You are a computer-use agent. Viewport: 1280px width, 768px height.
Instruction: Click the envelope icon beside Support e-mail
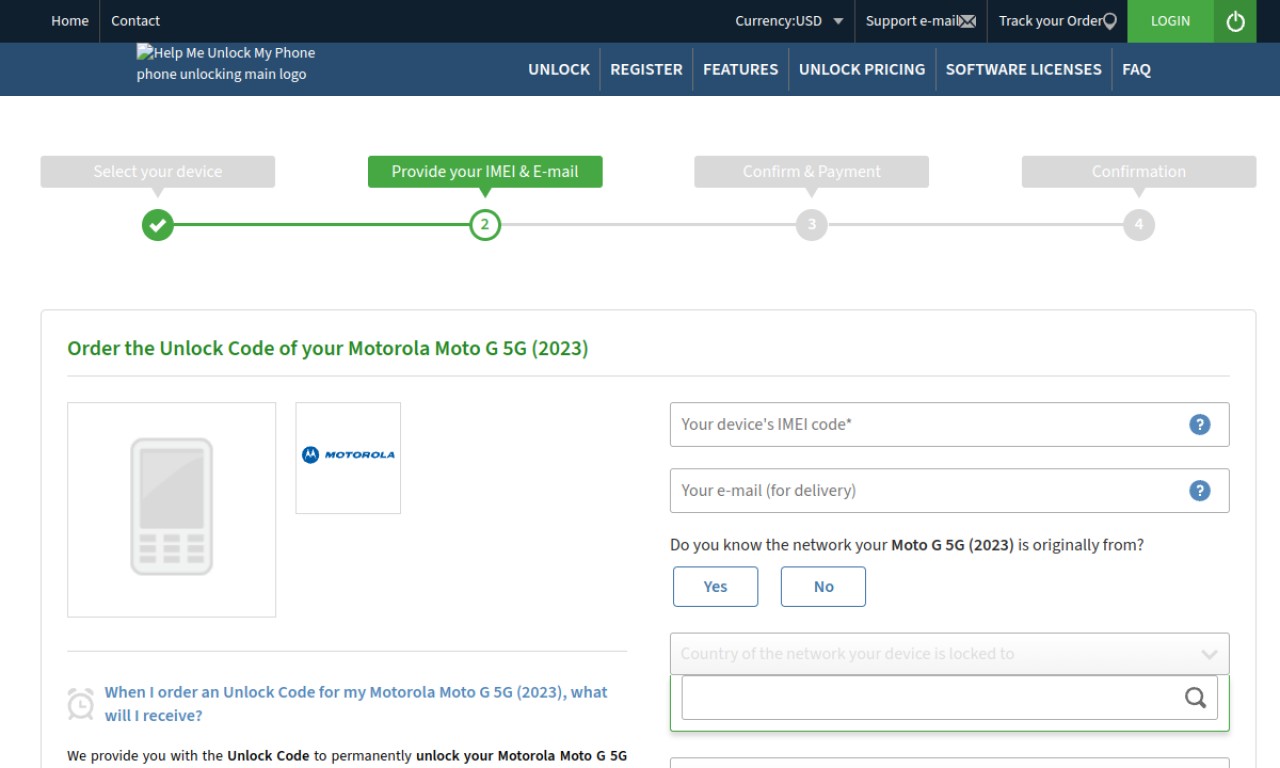pos(967,21)
